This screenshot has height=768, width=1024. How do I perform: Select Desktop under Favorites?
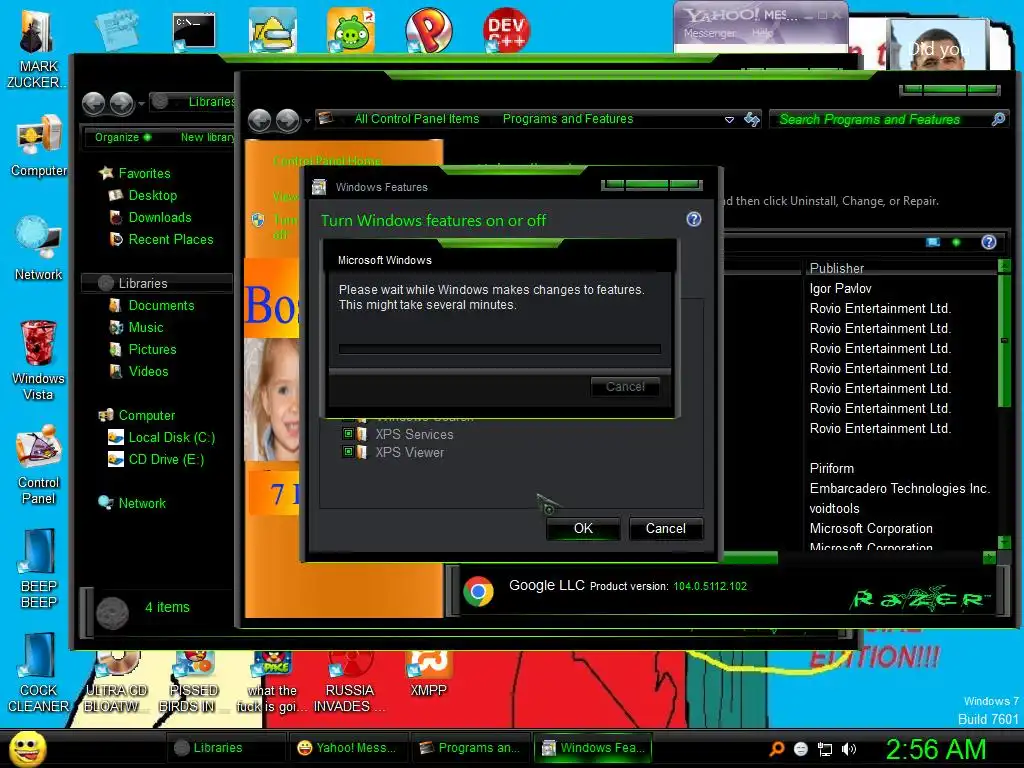[x=153, y=195]
